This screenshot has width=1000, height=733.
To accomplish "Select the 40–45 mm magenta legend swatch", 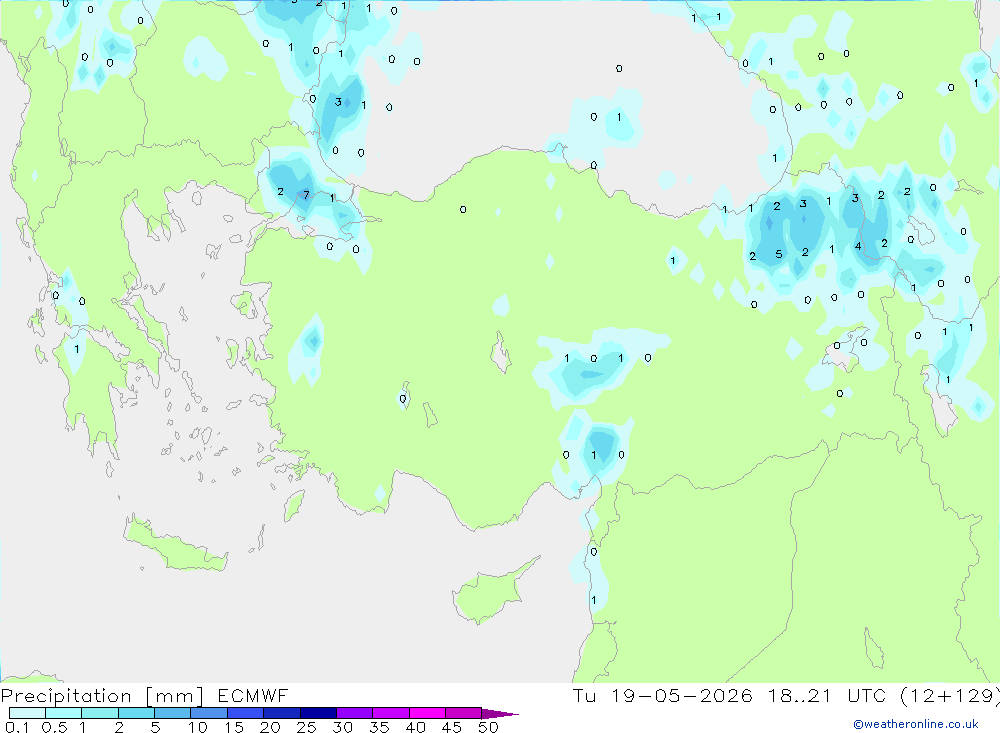I will (427, 713).
